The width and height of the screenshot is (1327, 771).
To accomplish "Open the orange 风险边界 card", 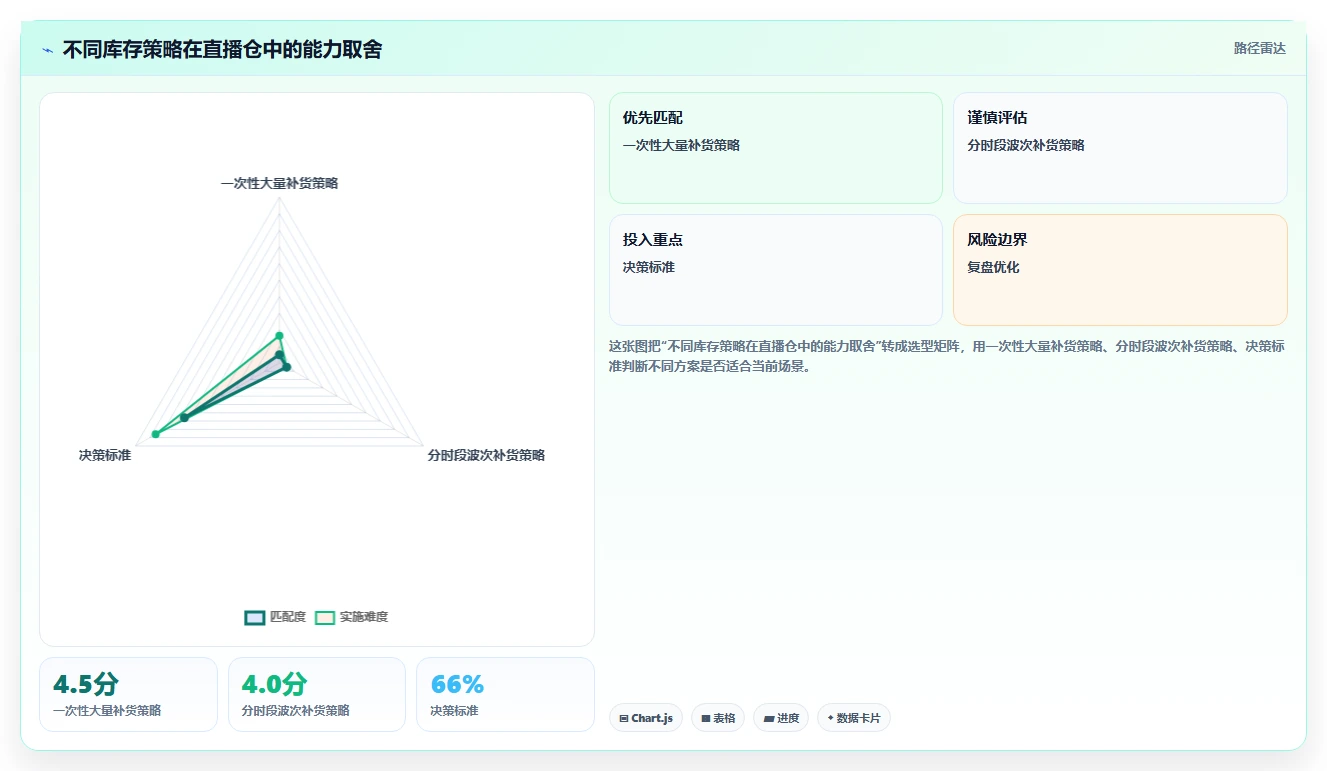I will click(x=1120, y=270).
